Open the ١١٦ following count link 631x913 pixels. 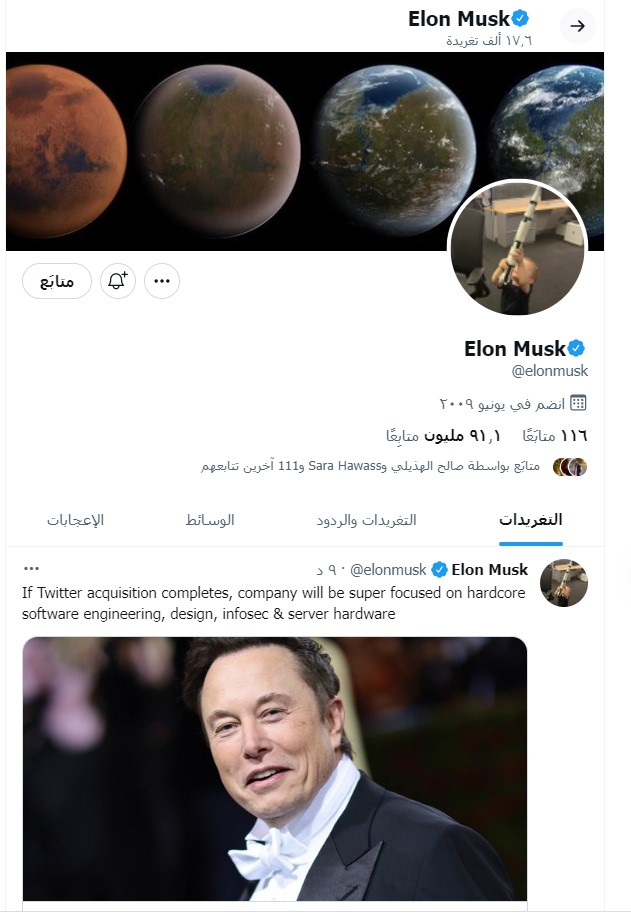click(x=555, y=436)
